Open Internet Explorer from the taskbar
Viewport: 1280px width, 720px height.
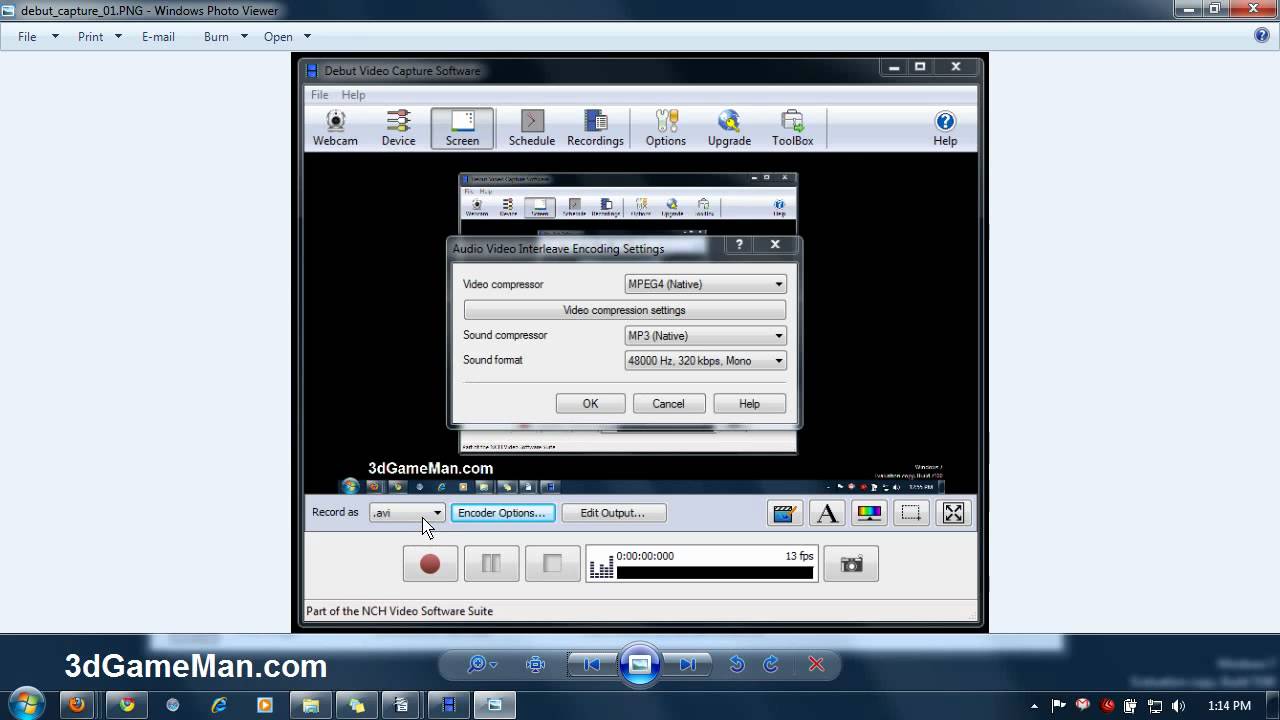pyautogui.click(x=219, y=705)
